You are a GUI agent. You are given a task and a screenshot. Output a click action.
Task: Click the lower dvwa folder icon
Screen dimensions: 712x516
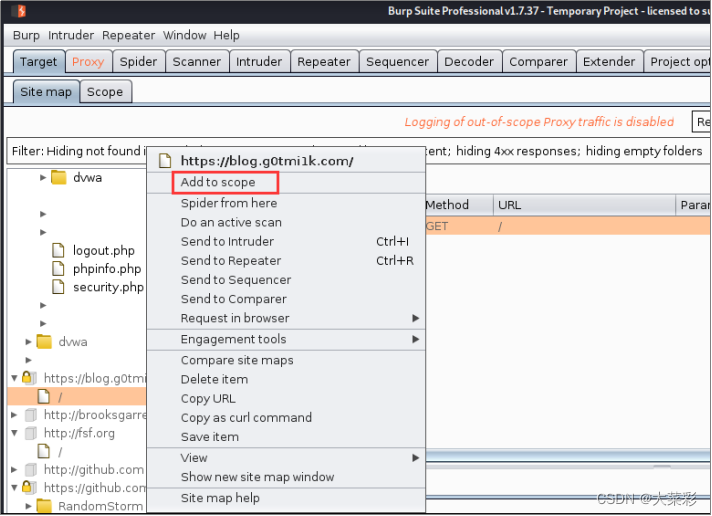(44, 342)
